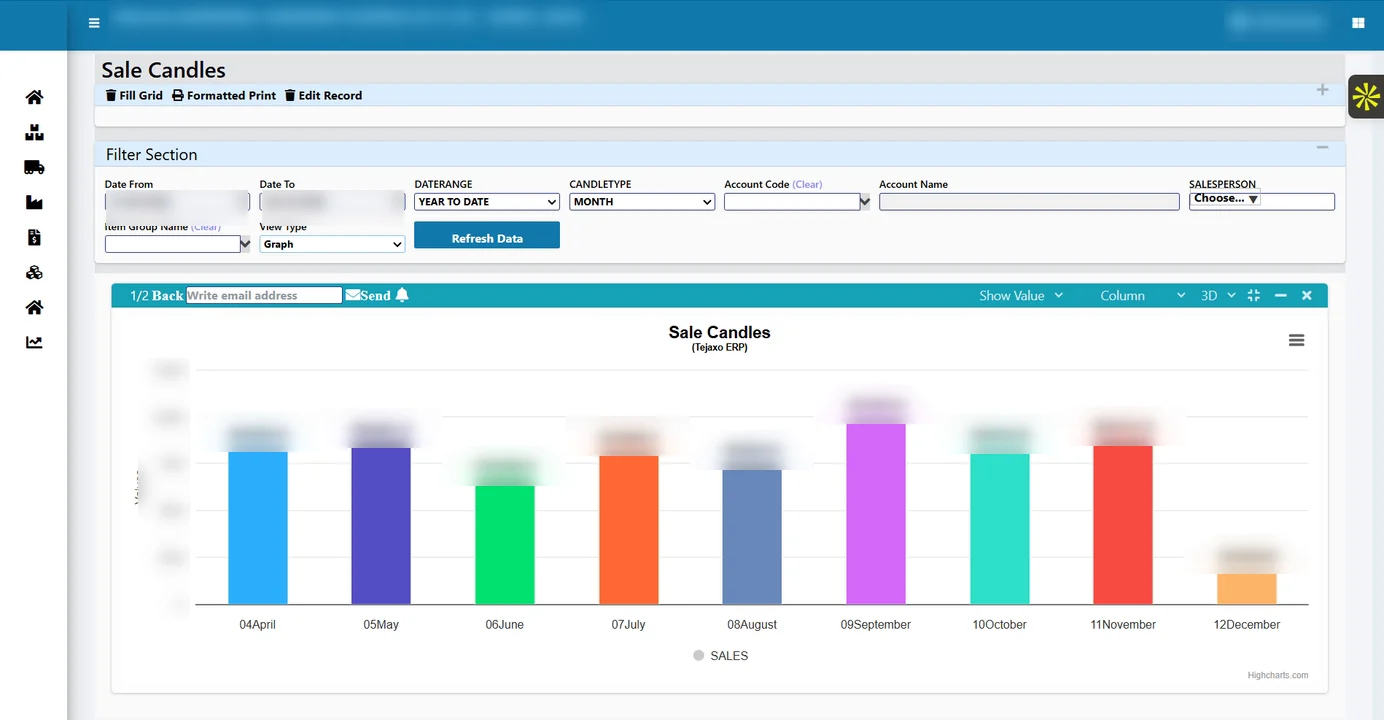Focus the Date From field
Image resolution: width=1384 pixels, height=720 pixels.
177,202
